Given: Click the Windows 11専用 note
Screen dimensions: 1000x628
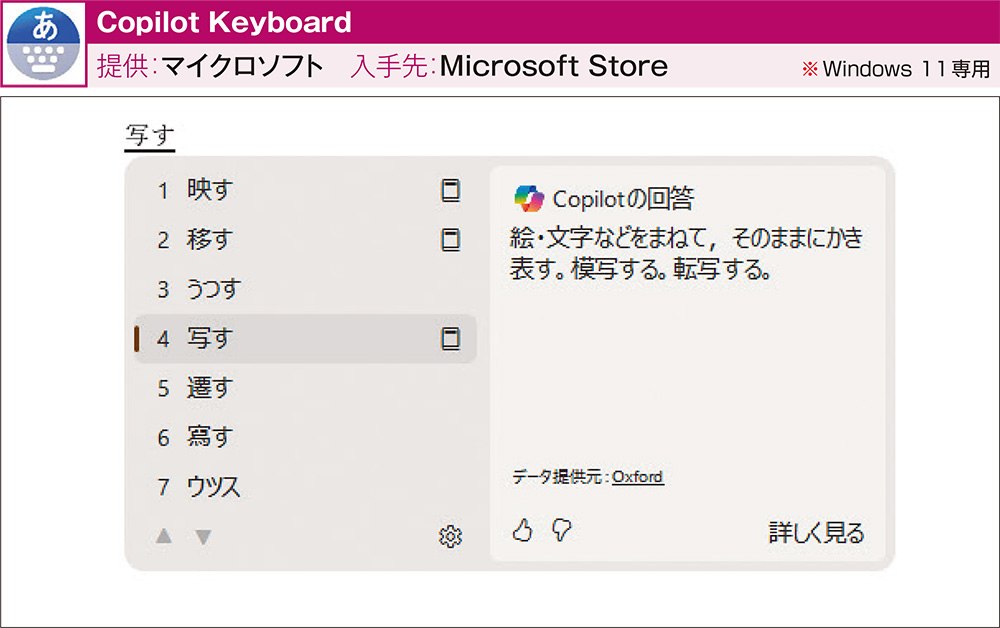Looking at the screenshot, I should [896, 68].
